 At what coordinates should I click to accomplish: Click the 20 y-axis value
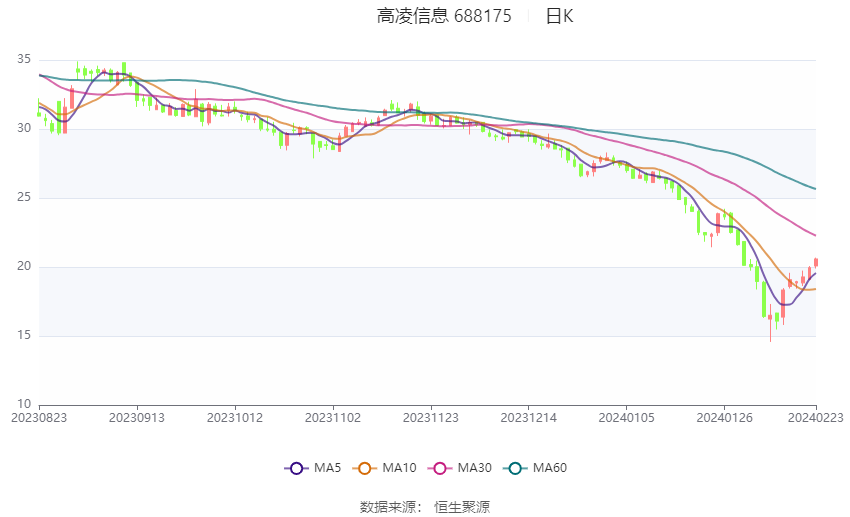[24, 266]
